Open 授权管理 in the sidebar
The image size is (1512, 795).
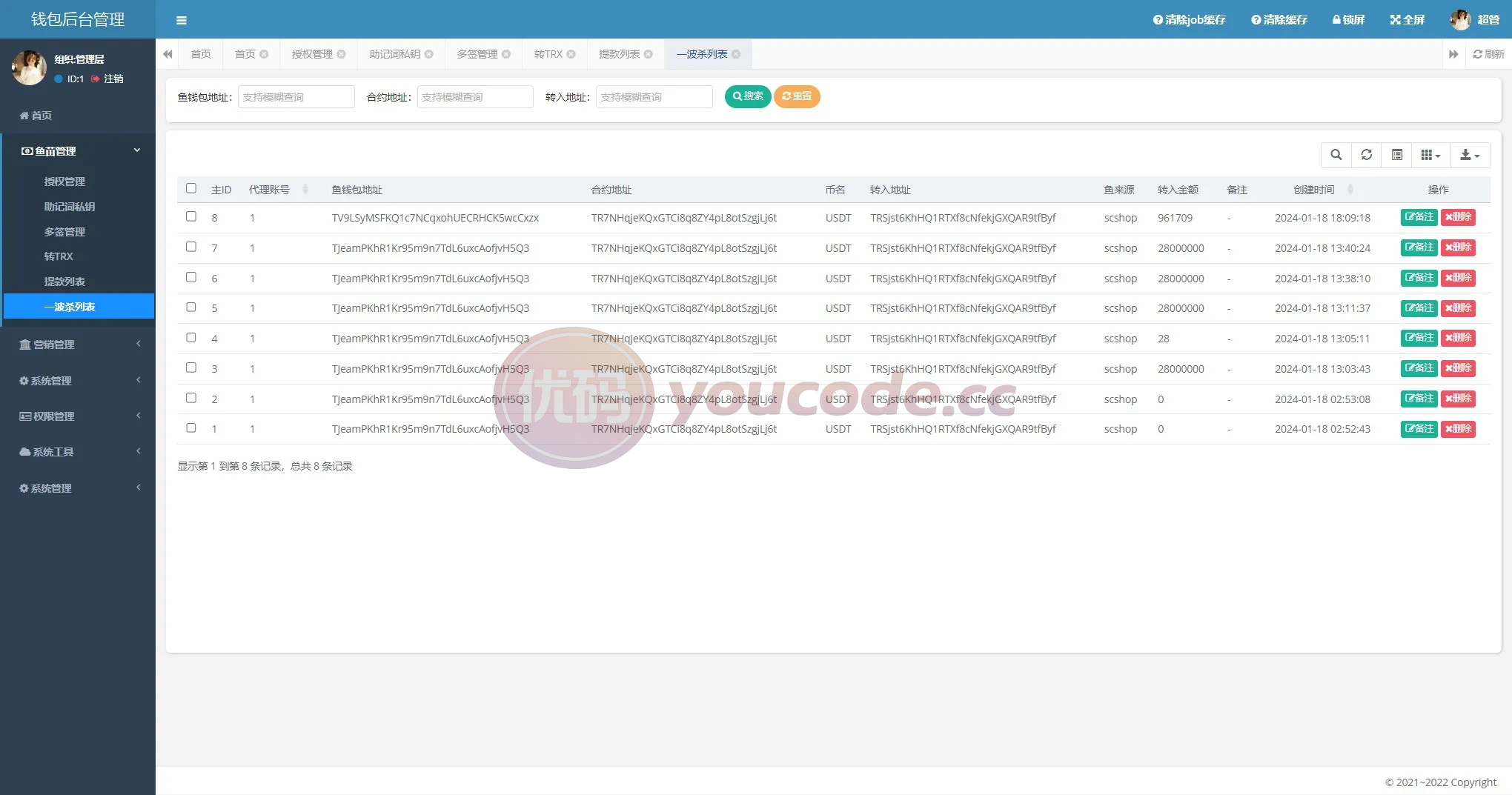[64, 182]
